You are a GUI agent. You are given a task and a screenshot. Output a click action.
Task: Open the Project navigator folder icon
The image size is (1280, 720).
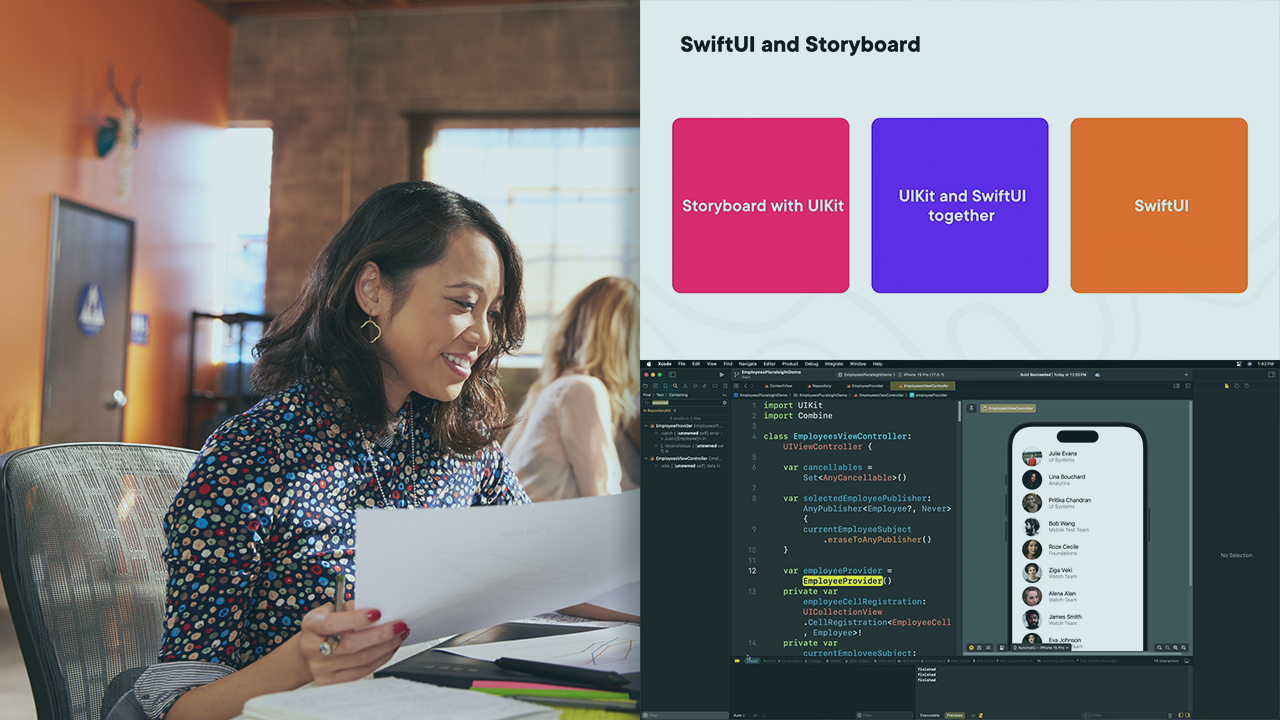pos(645,385)
